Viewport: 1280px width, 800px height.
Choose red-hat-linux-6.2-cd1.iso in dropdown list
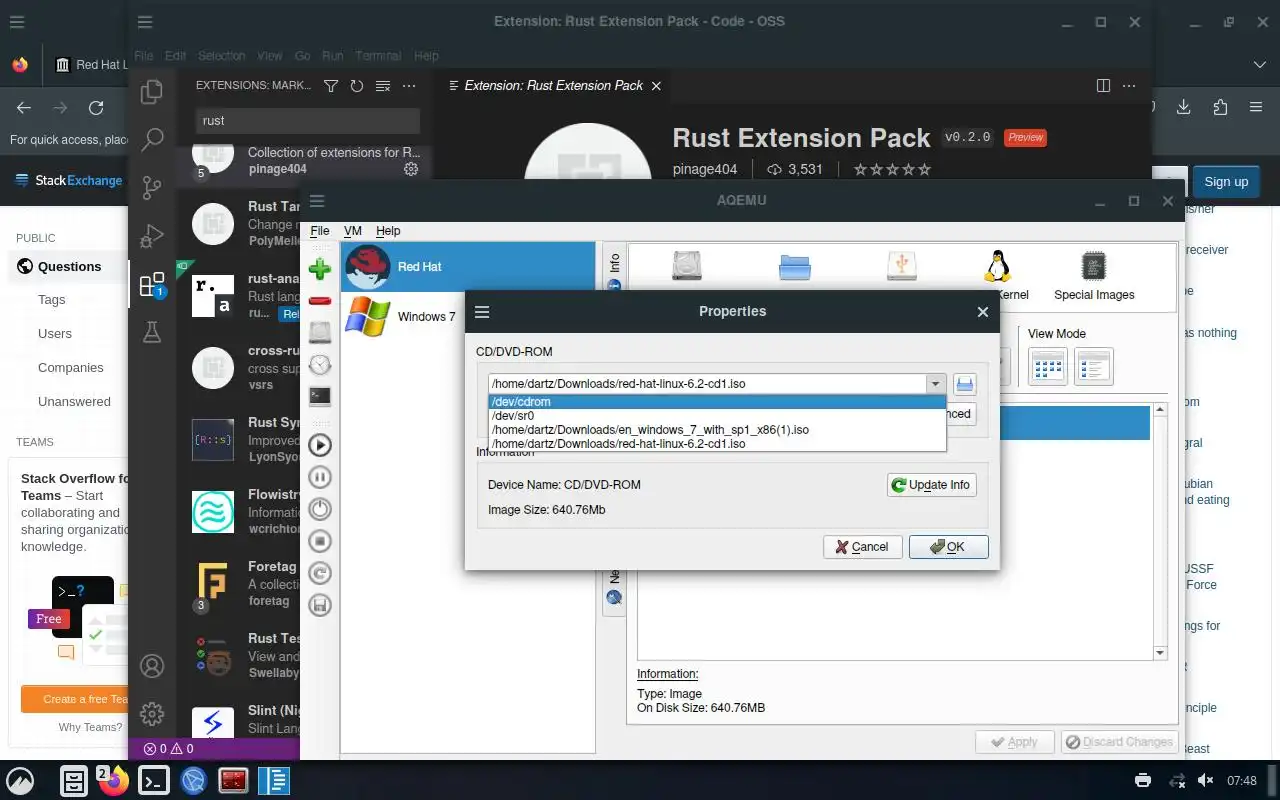click(x=716, y=444)
